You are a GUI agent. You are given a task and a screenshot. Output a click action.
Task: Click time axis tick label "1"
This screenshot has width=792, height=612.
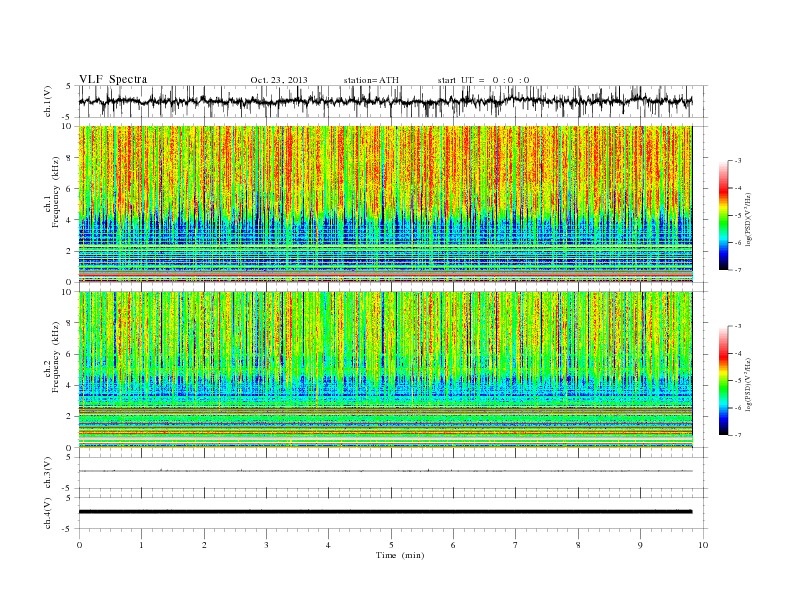click(141, 545)
